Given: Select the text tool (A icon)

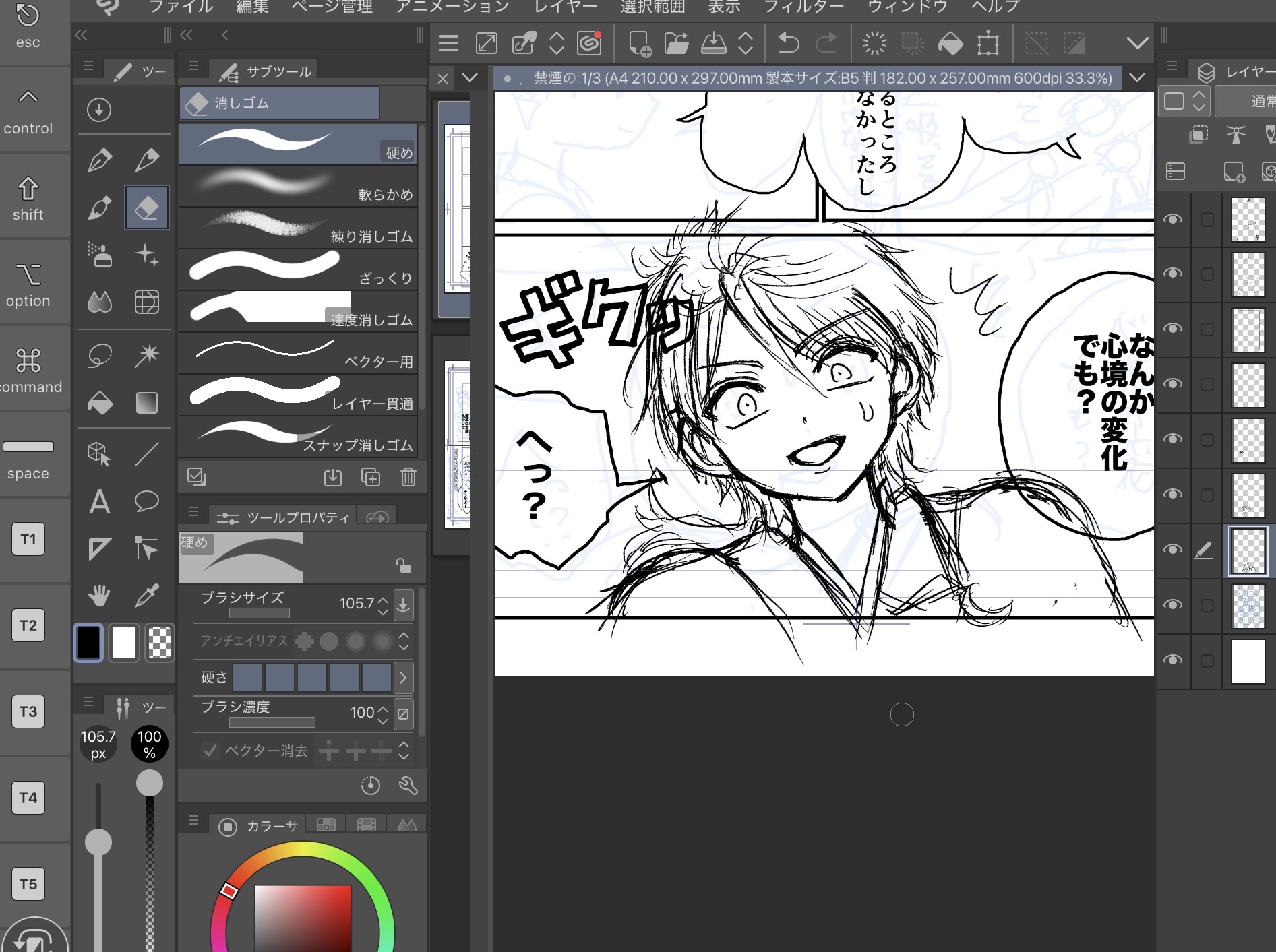Looking at the screenshot, I should (100, 502).
